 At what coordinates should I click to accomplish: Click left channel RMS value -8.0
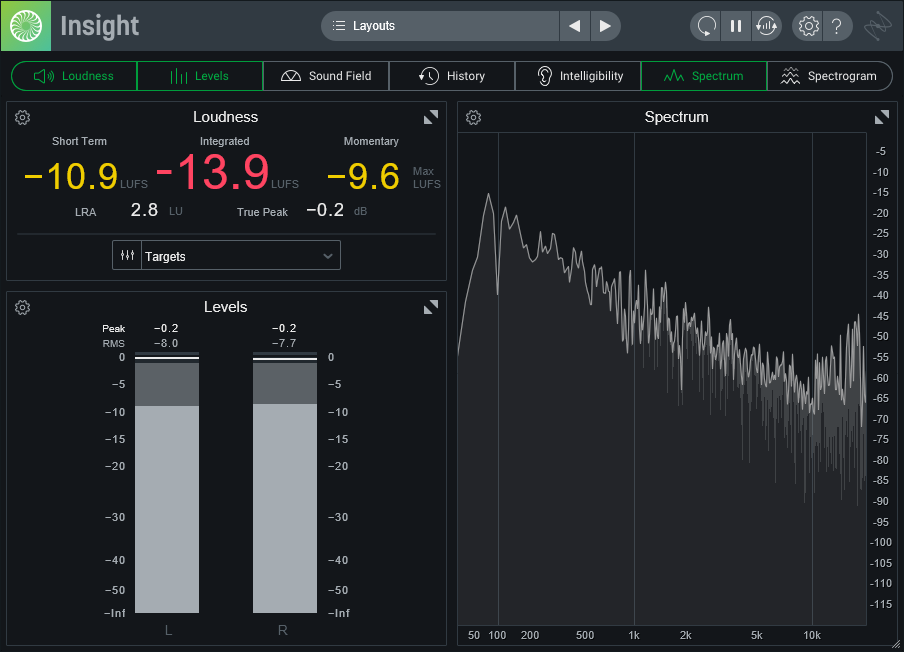coord(166,343)
